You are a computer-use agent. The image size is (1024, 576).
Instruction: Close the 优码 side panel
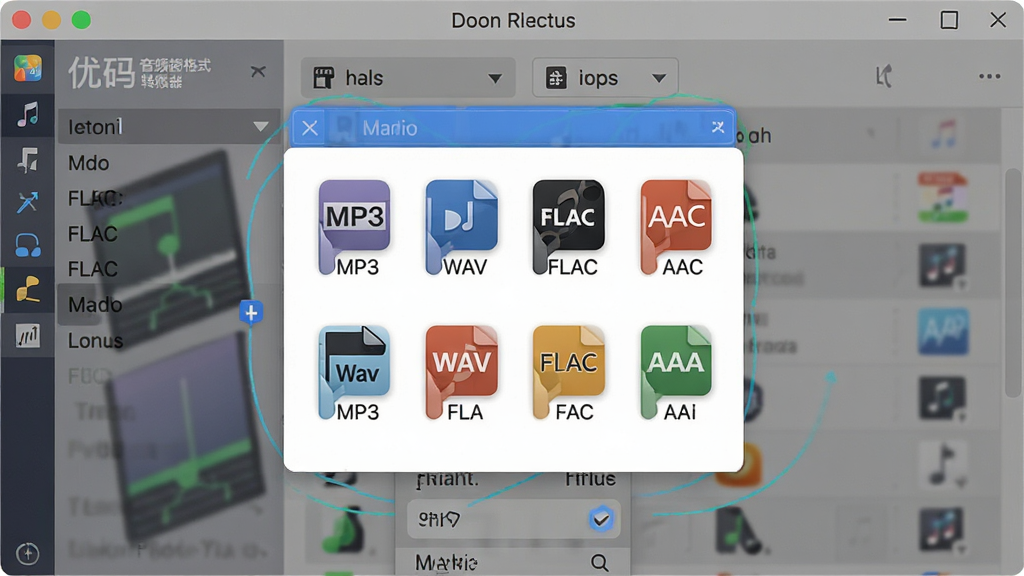[x=258, y=71]
